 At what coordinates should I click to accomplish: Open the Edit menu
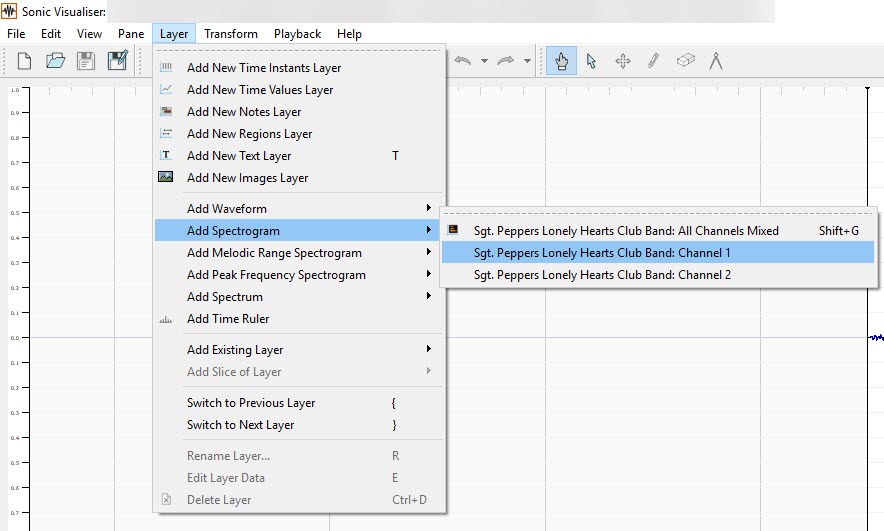pos(51,34)
